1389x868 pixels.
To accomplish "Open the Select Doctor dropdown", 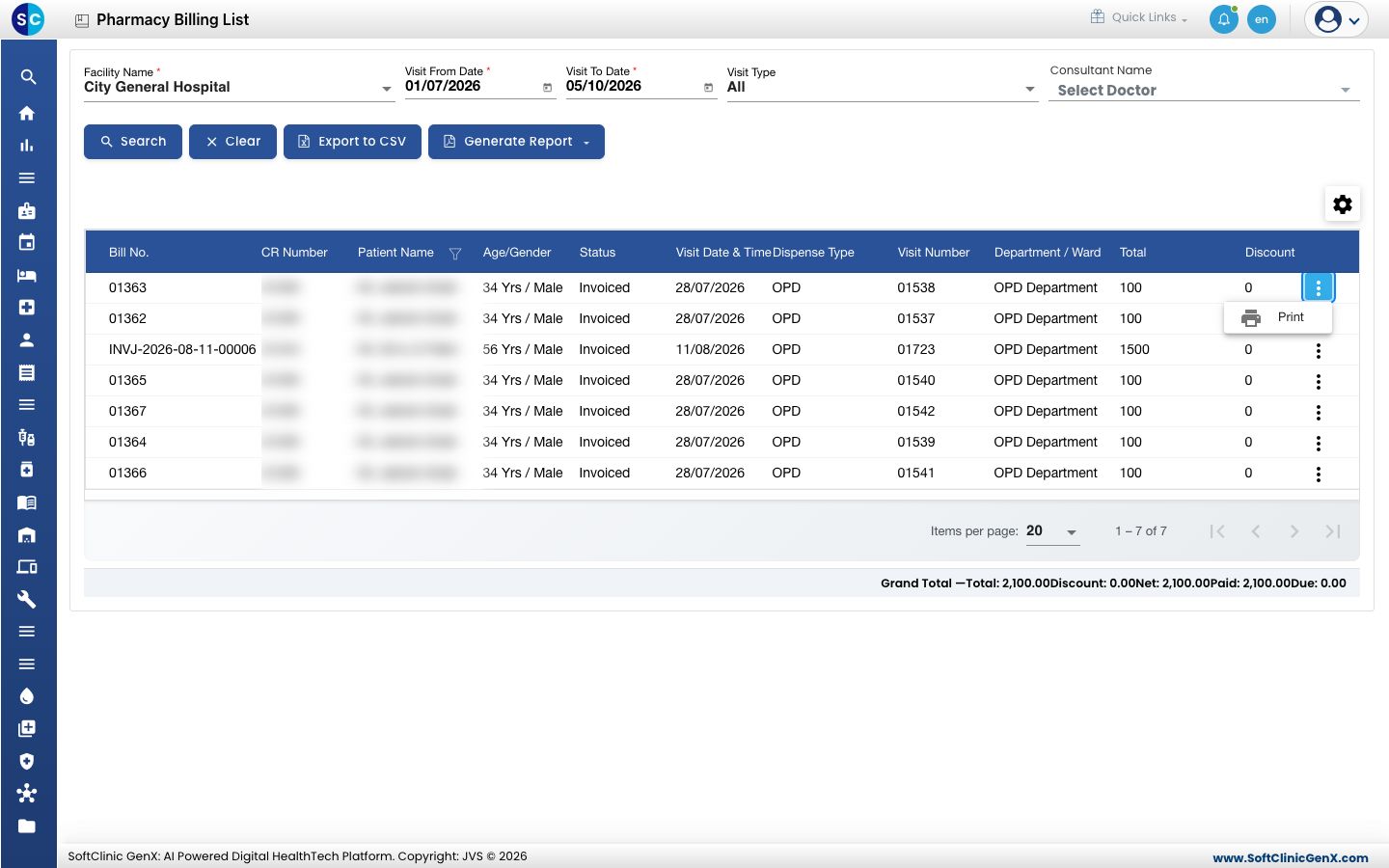I will pyautogui.click(x=1204, y=91).
